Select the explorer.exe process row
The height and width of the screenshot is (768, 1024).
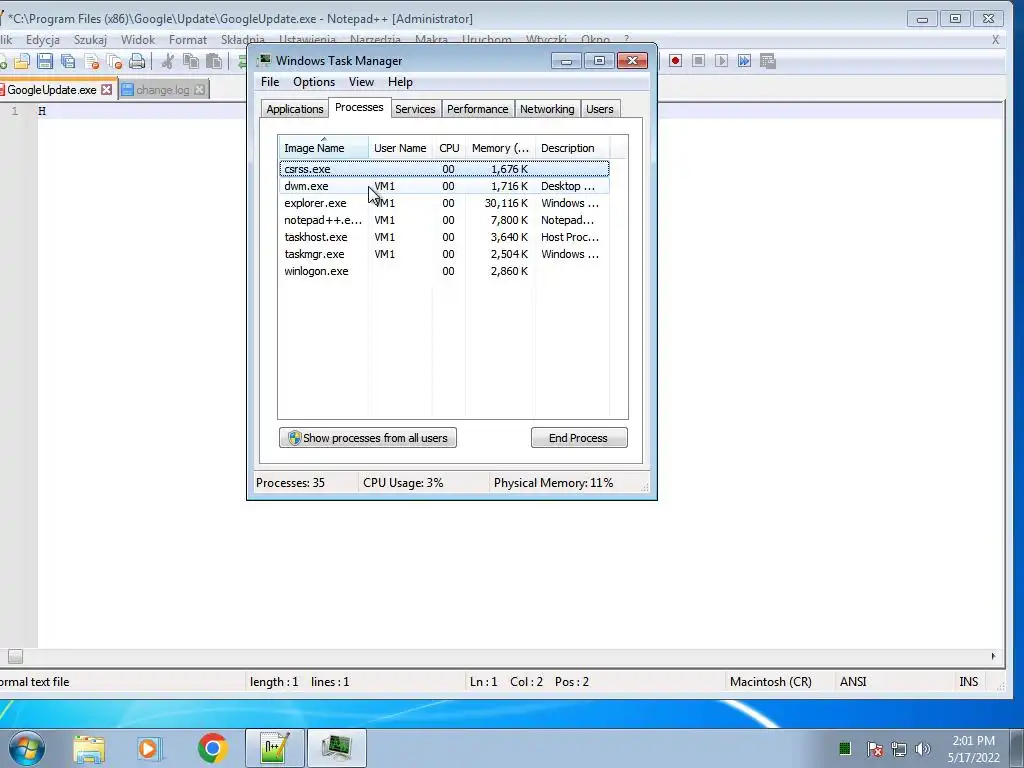(x=444, y=203)
